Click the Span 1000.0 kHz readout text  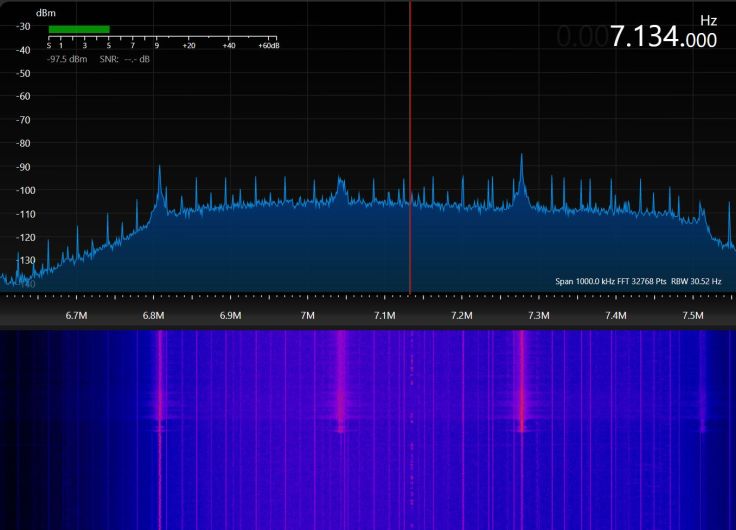point(587,282)
